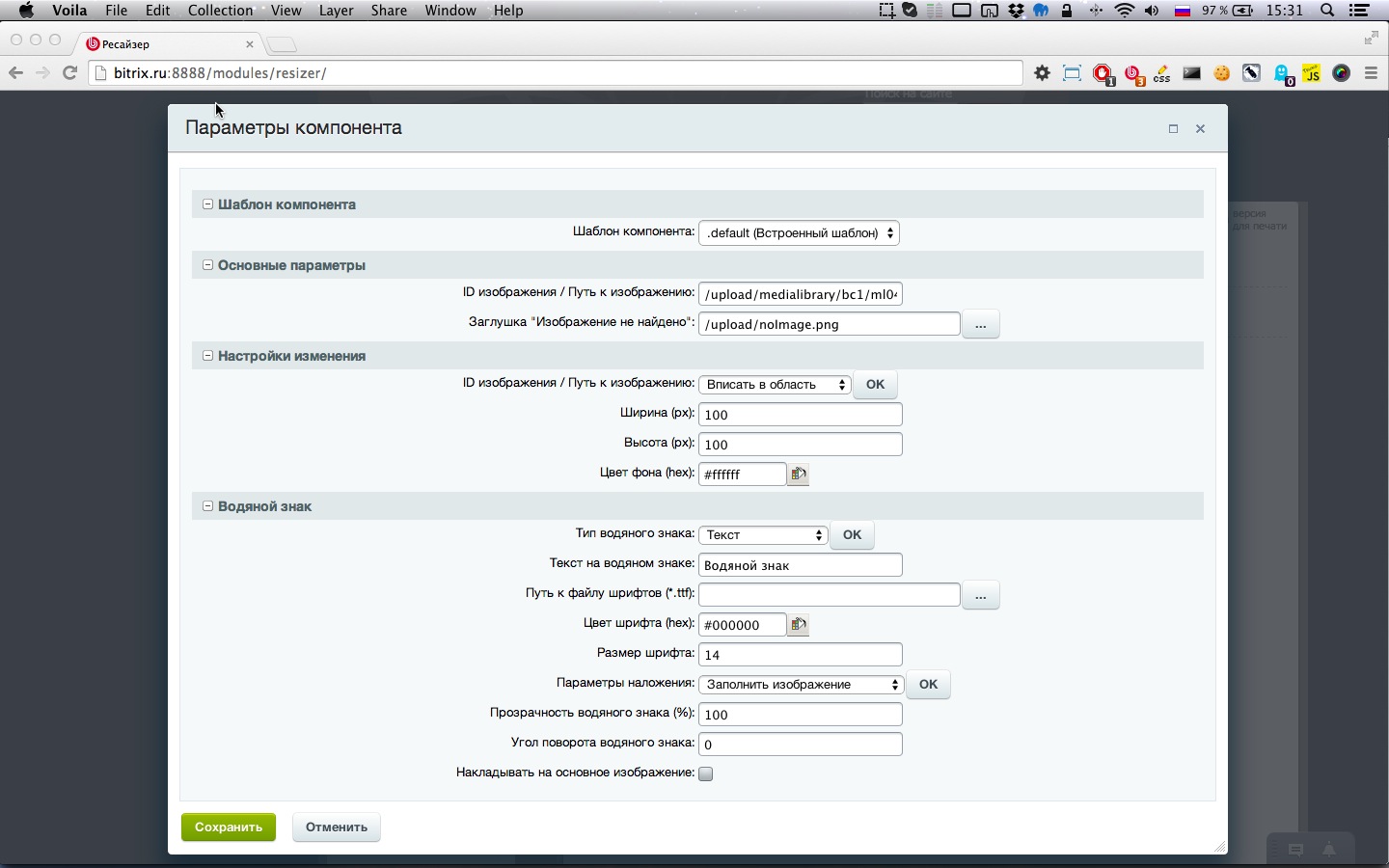Click the yellow JS extension icon
This screenshot has width=1389, height=868.
tap(1312, 73)
